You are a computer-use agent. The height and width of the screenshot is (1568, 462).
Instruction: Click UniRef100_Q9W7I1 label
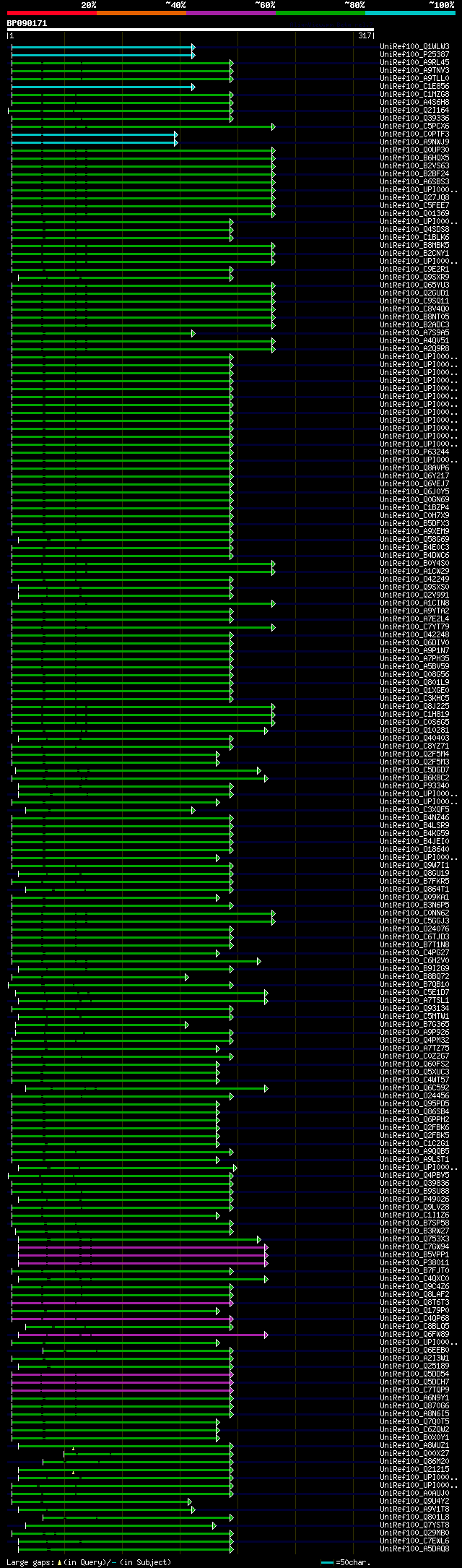414,866
